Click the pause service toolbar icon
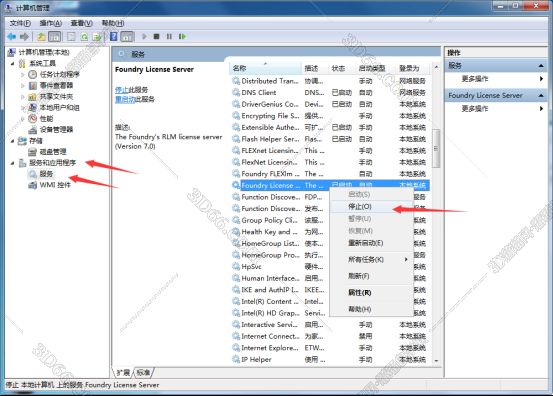 [x=169, y=37]
